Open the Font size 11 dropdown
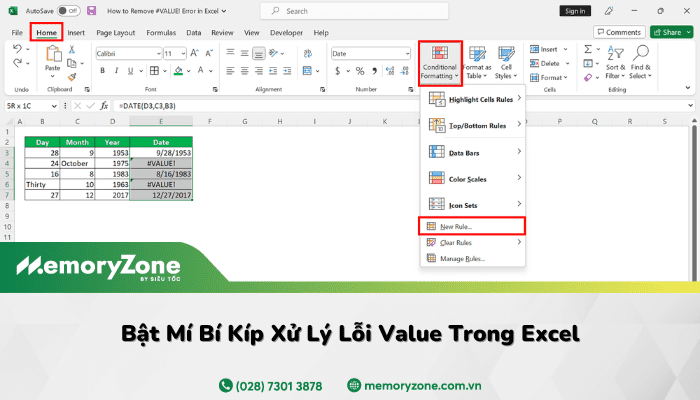Viewport: 700px width, 400px height. pyautogui.click(x=183, y=54)
